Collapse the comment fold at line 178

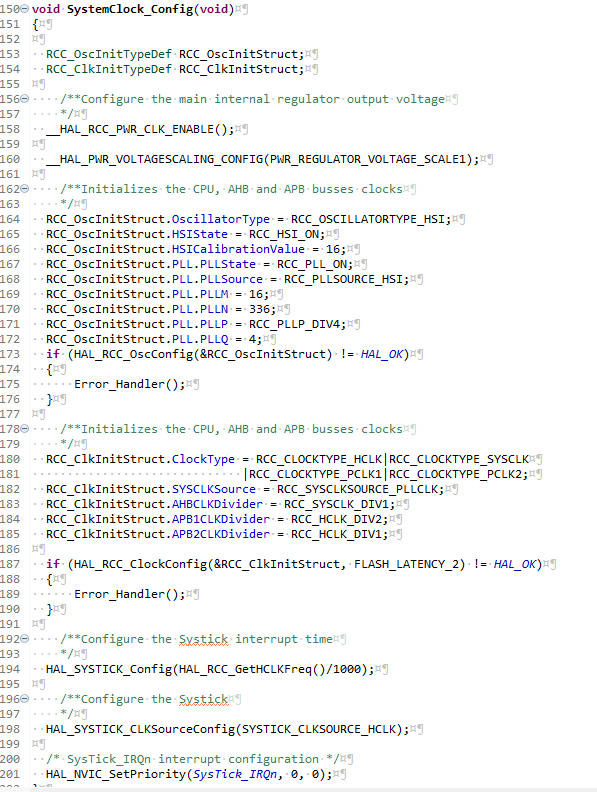point(25,429)
